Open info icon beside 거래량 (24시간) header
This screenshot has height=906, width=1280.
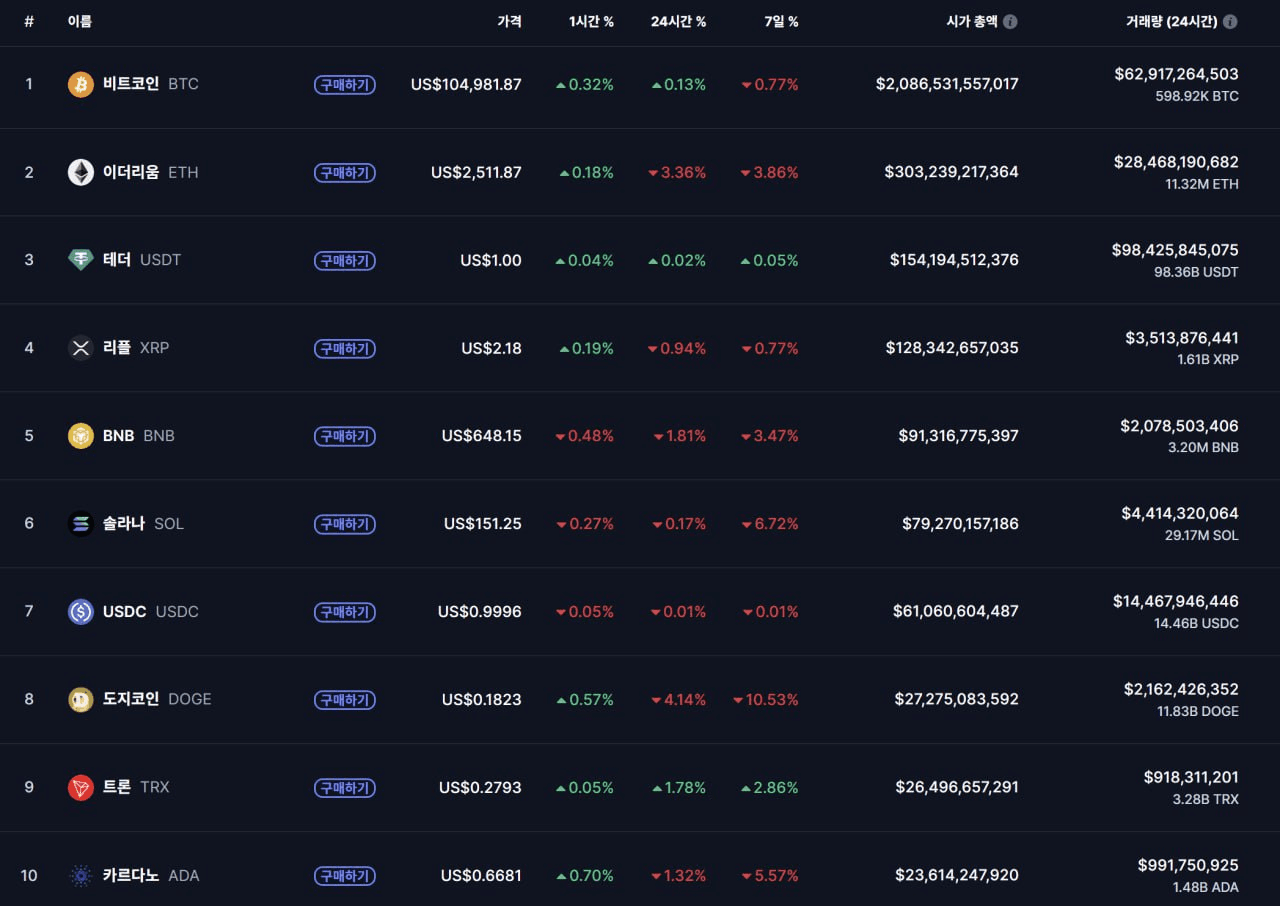coord(1230,21)
